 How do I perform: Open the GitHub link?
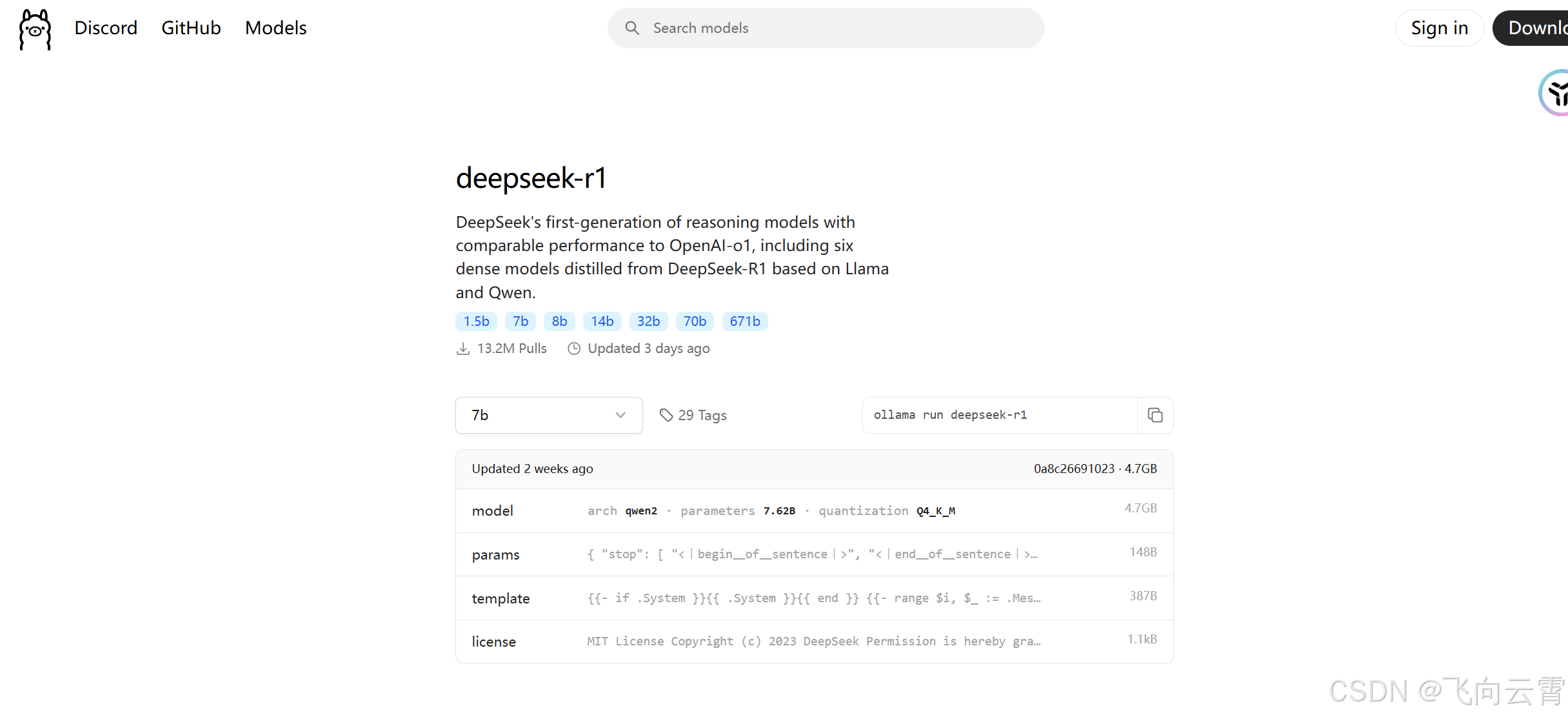[x=191, y=28]
